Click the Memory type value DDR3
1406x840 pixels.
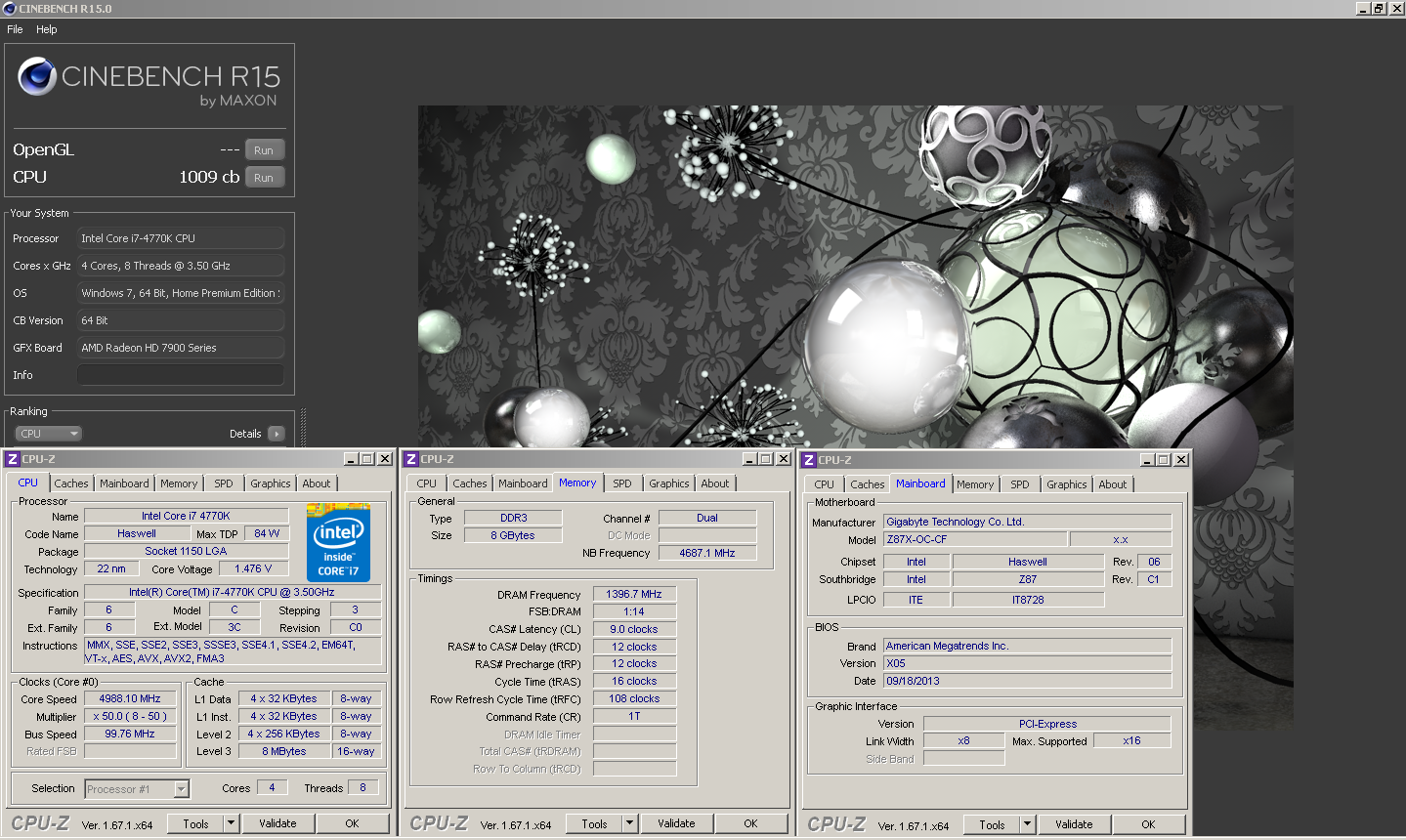(x=513, y=518)
